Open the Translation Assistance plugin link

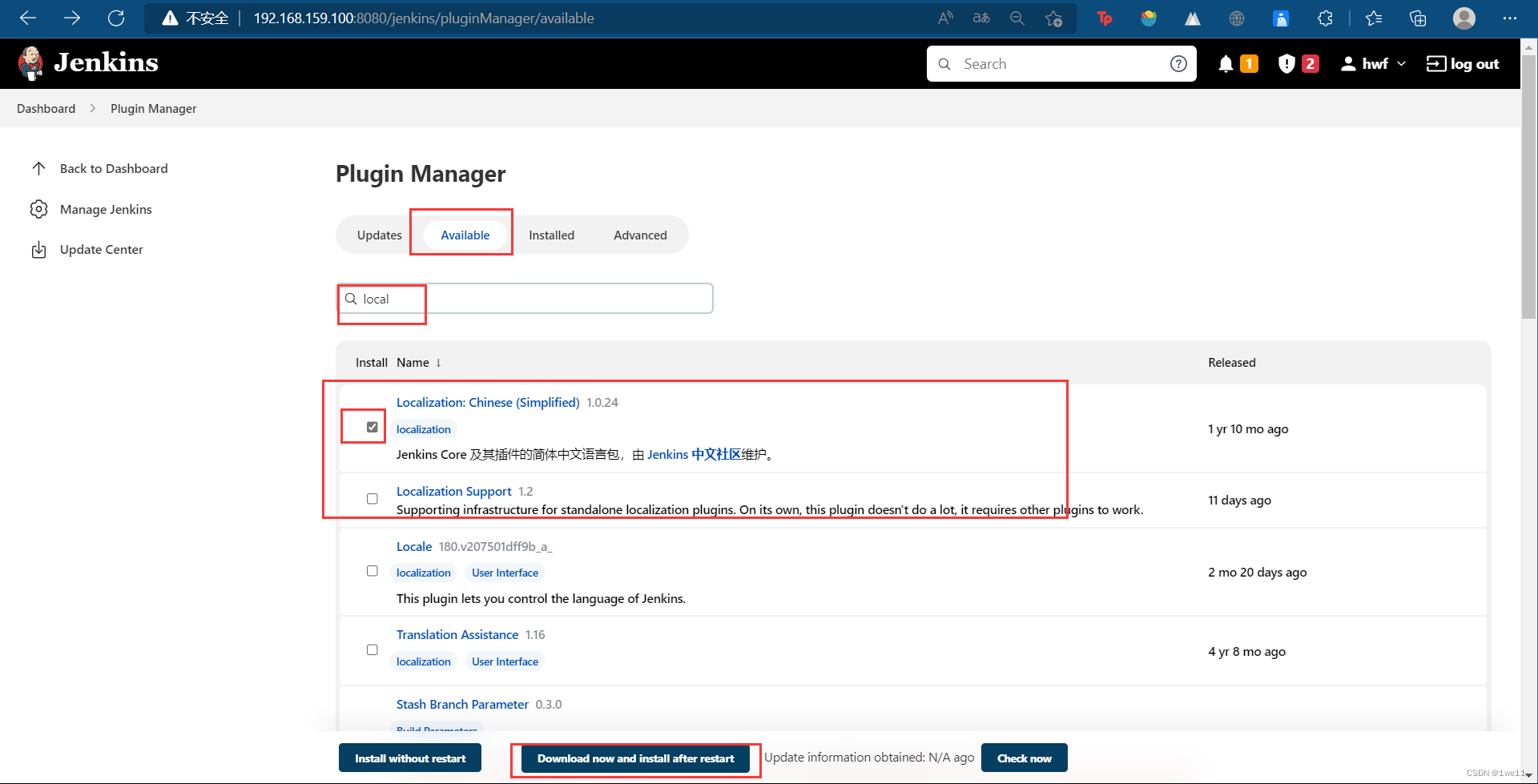(x=457, y=634)
